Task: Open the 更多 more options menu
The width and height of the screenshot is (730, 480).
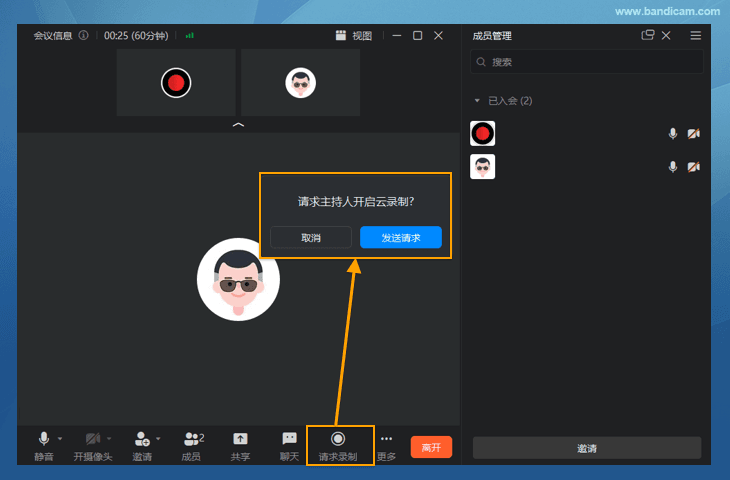Action: [386, 446]
